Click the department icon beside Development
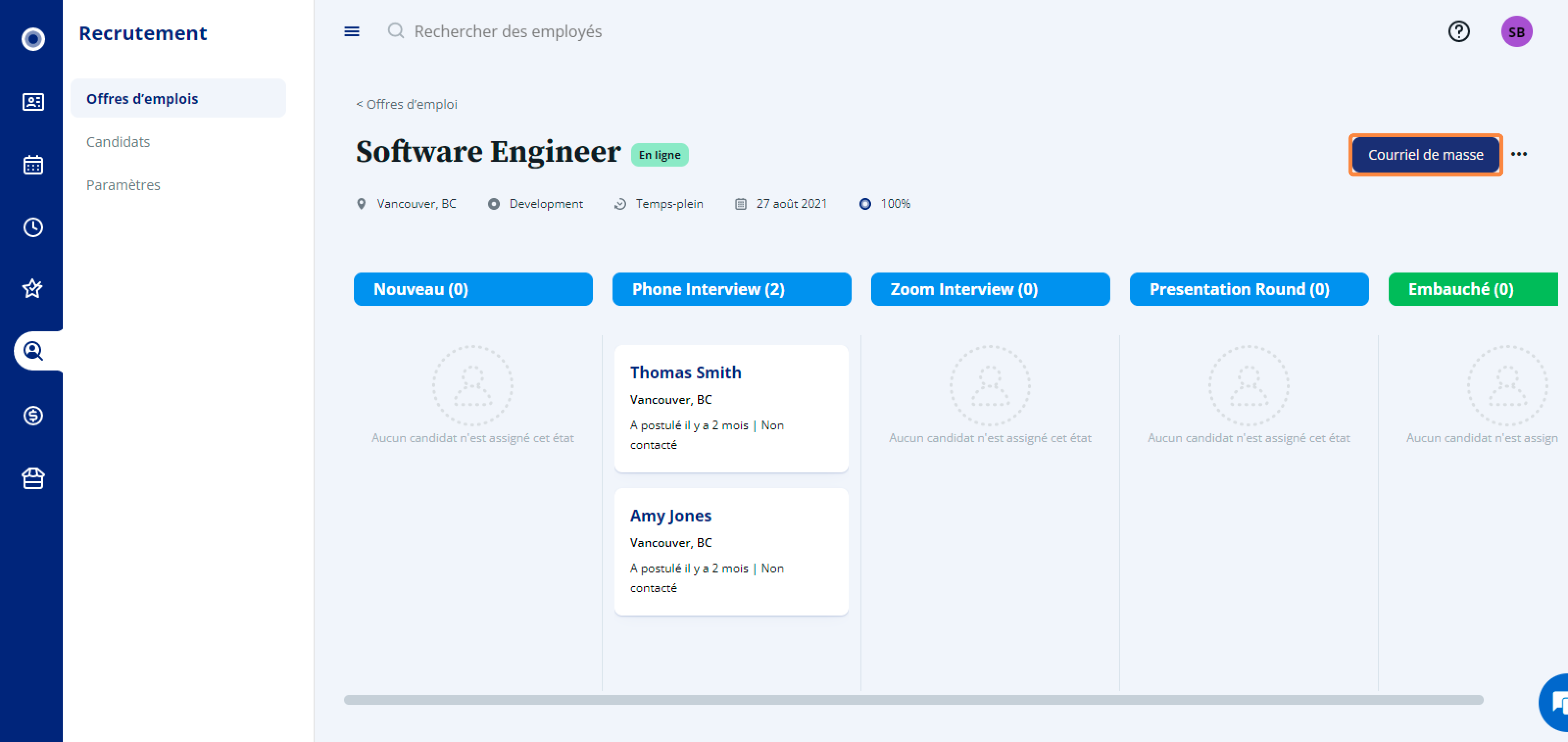 493,204
